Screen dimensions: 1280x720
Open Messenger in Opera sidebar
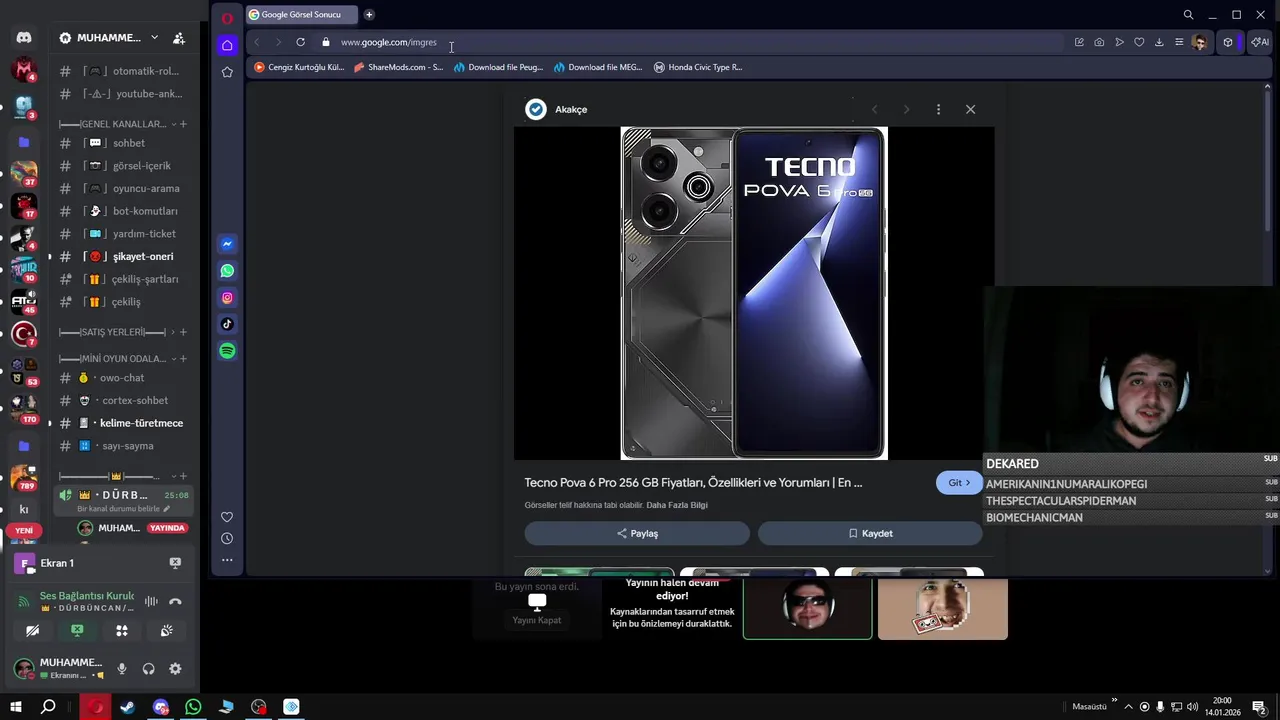point(227,244)
